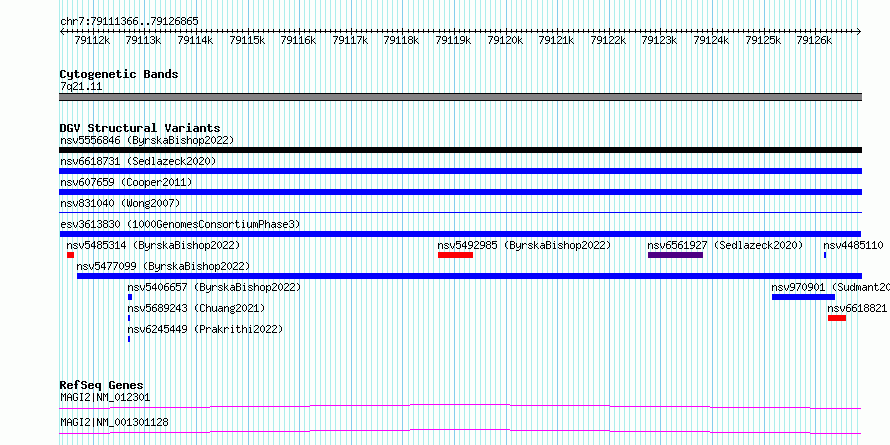Click the 79117k ruler position
Image resolution: width=890 pixels, height=445 pixels.
coord(350,40)
